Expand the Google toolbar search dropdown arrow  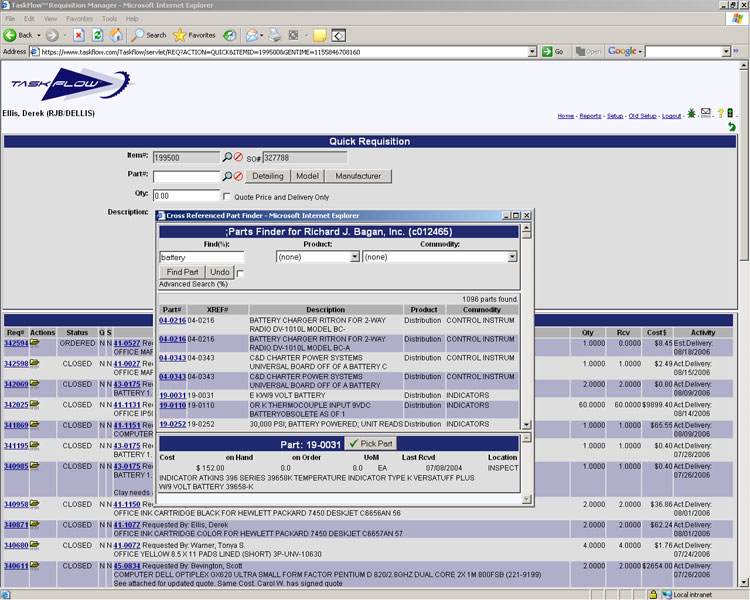(x=726, y=52)
